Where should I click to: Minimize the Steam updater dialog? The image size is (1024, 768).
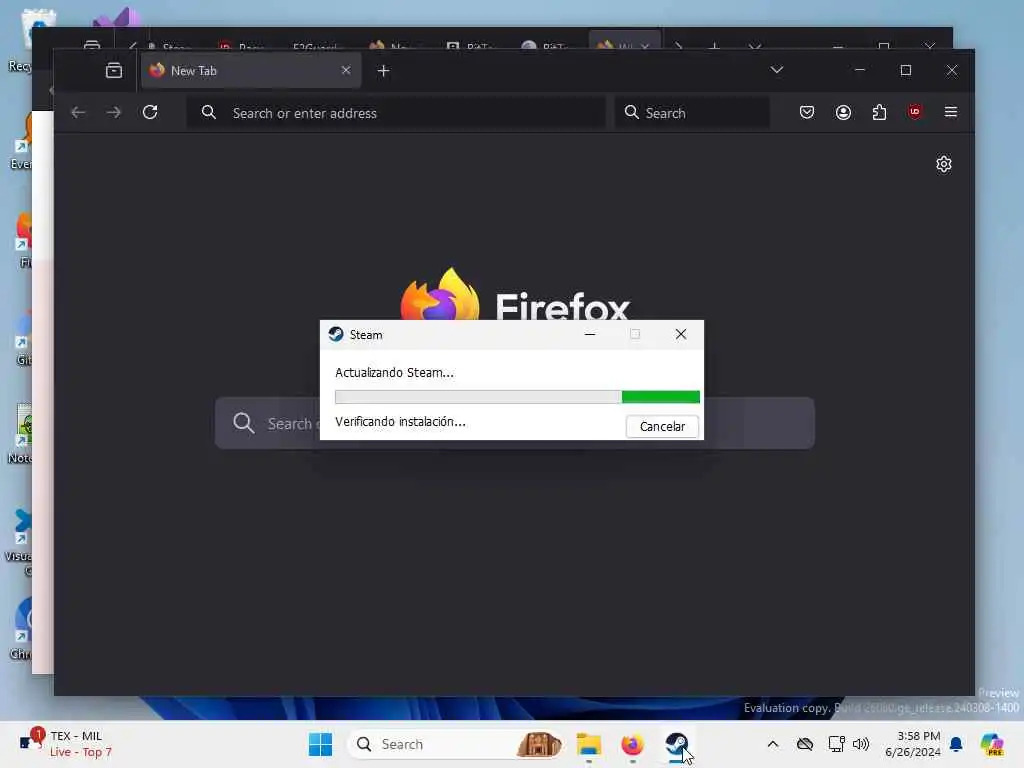[590, 334]
